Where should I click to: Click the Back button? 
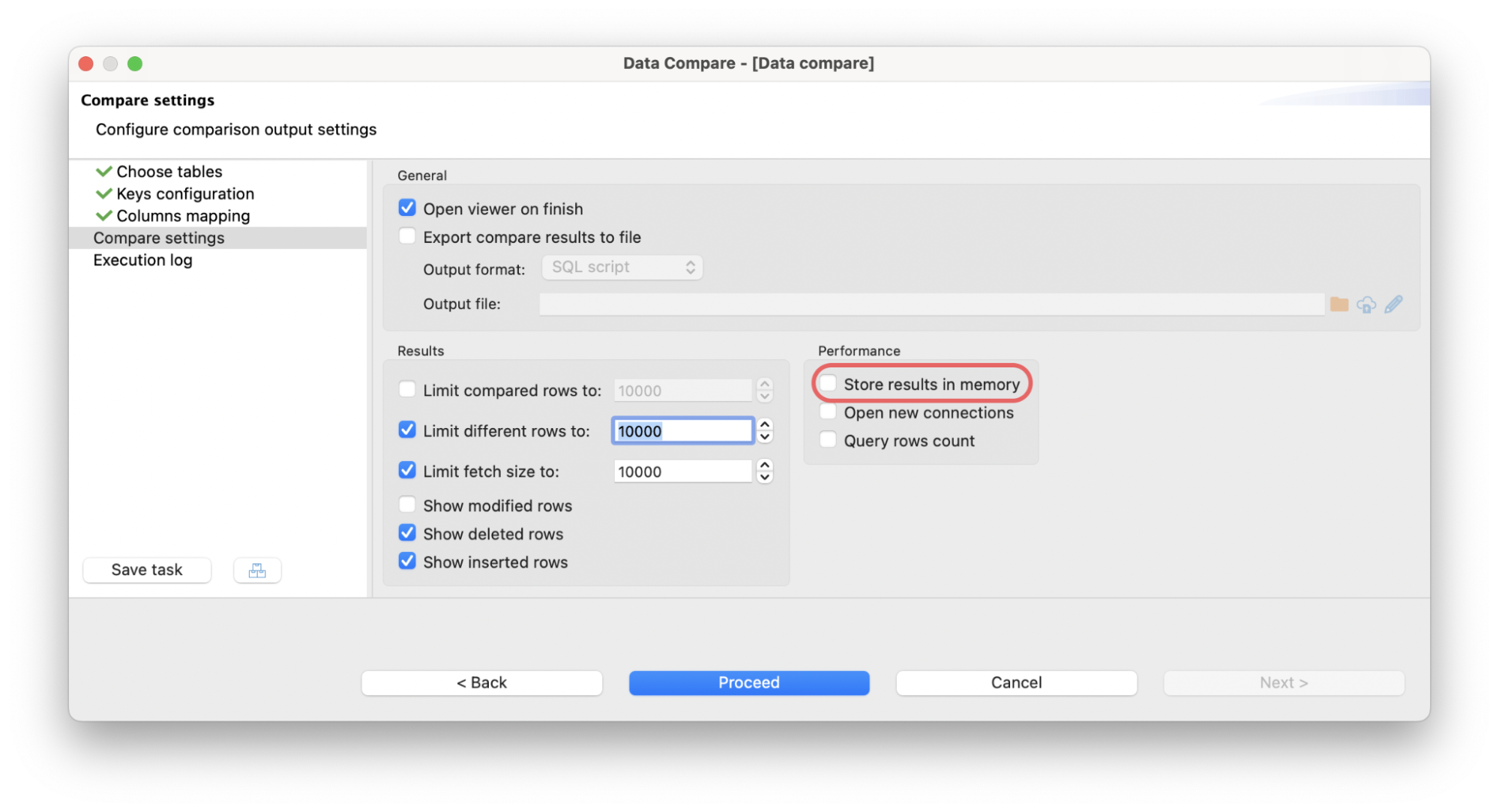[x=481, y=682]
